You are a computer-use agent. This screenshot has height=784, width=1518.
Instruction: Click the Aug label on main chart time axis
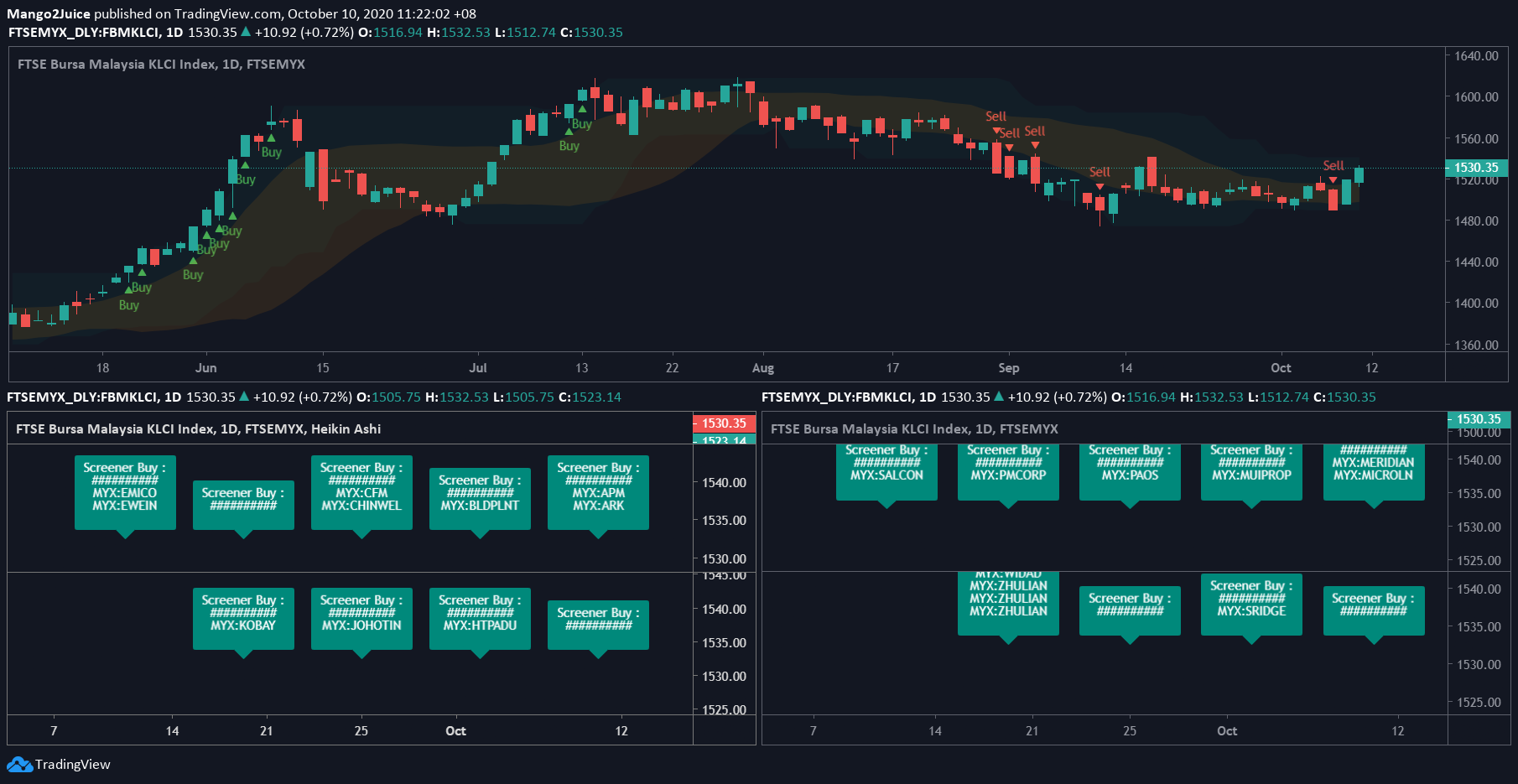pyautogui.click(x=763, y=368)
